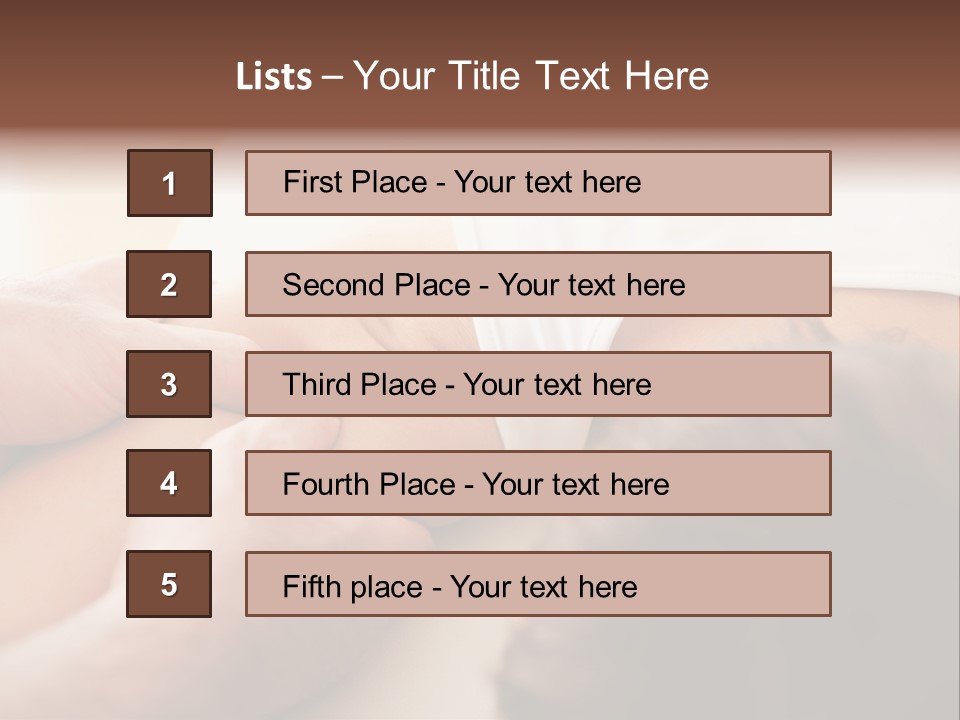Click empty right end of Third Place bar
The image size is (960, 720).
tap(760, 384)
